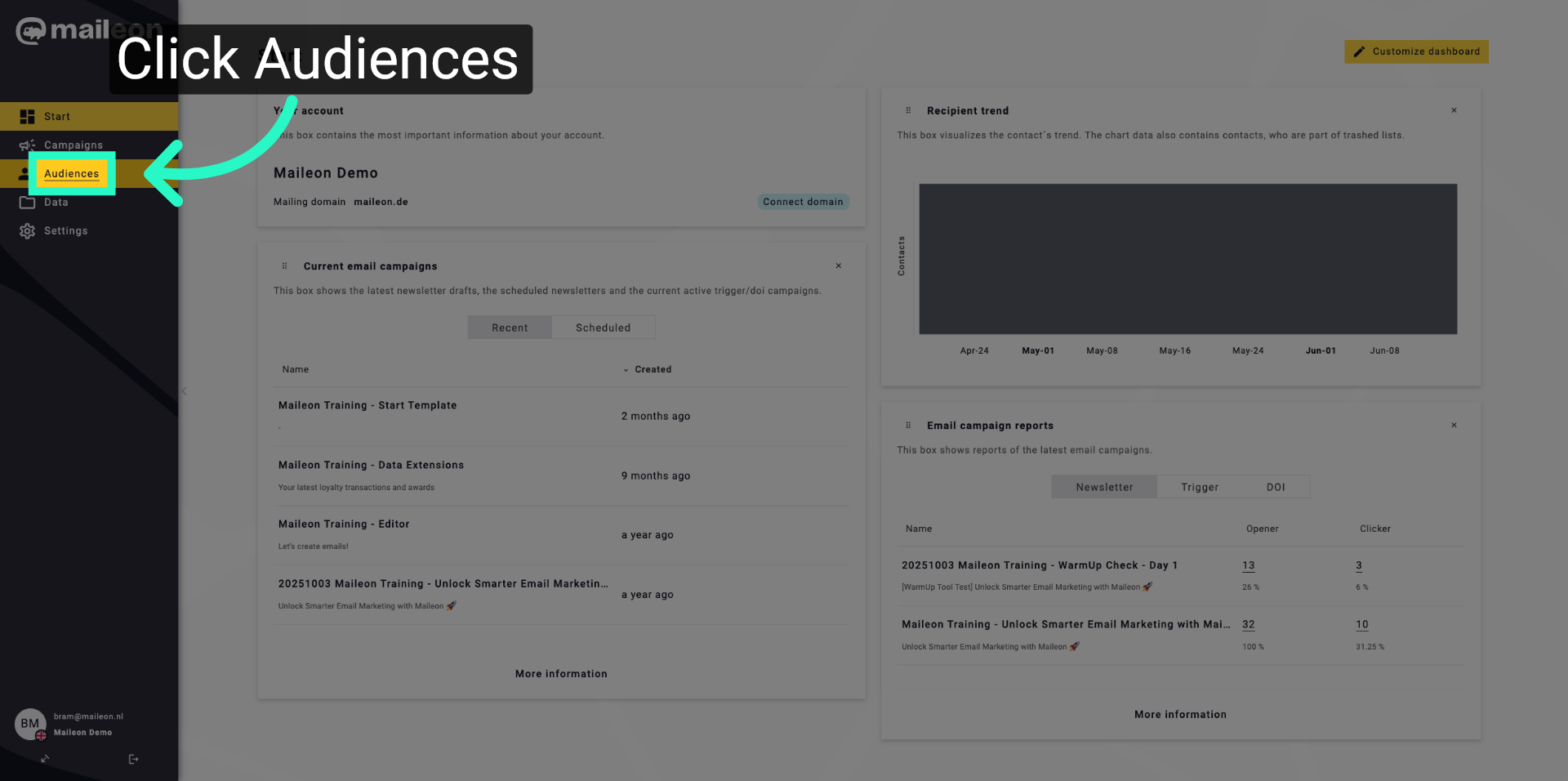Open the Audiences menu item
Viewport: 1568px width, 781px height.
coord(72,174)
